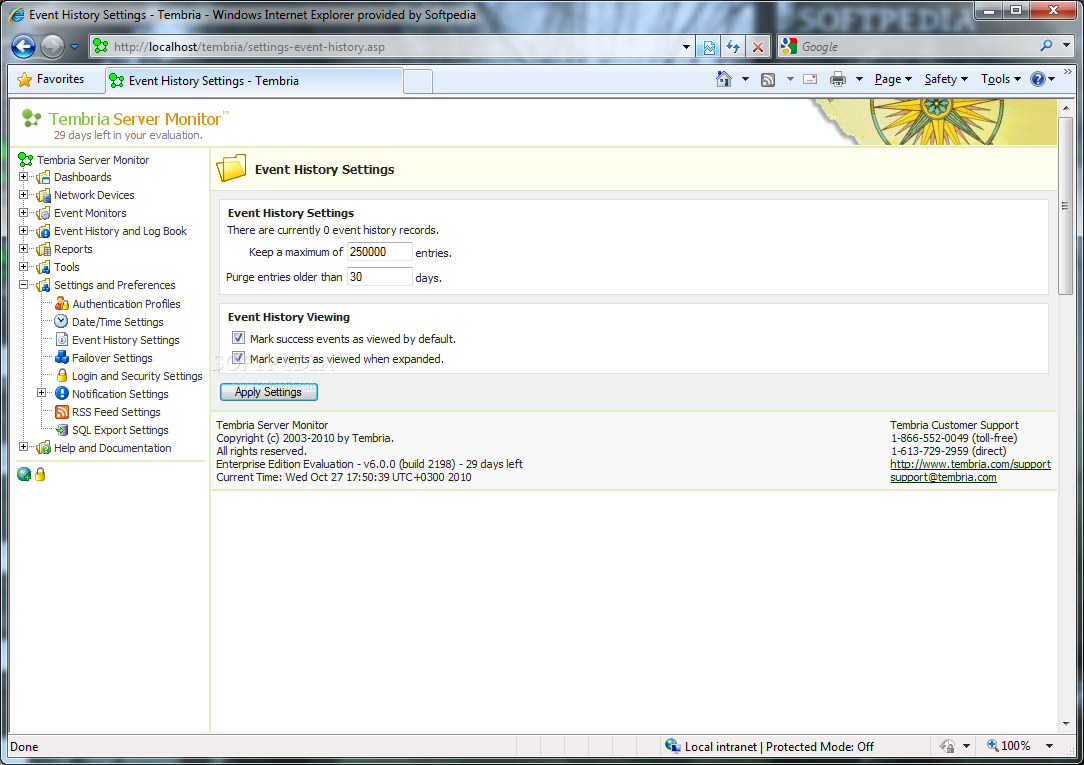Open the Favorites panel
Image resolution: width=1084 pixels, height=765 pixels.
[x=50, y=79]
